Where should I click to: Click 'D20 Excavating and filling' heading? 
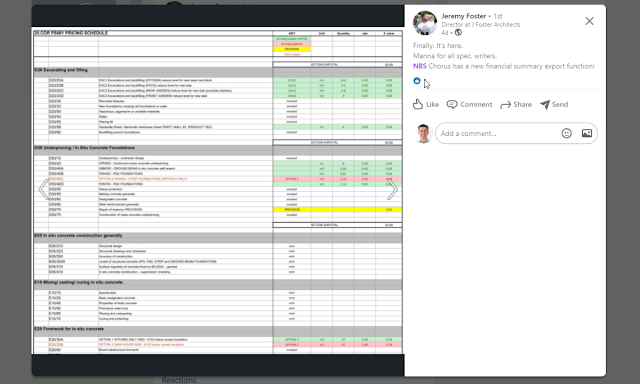[61, 70]
